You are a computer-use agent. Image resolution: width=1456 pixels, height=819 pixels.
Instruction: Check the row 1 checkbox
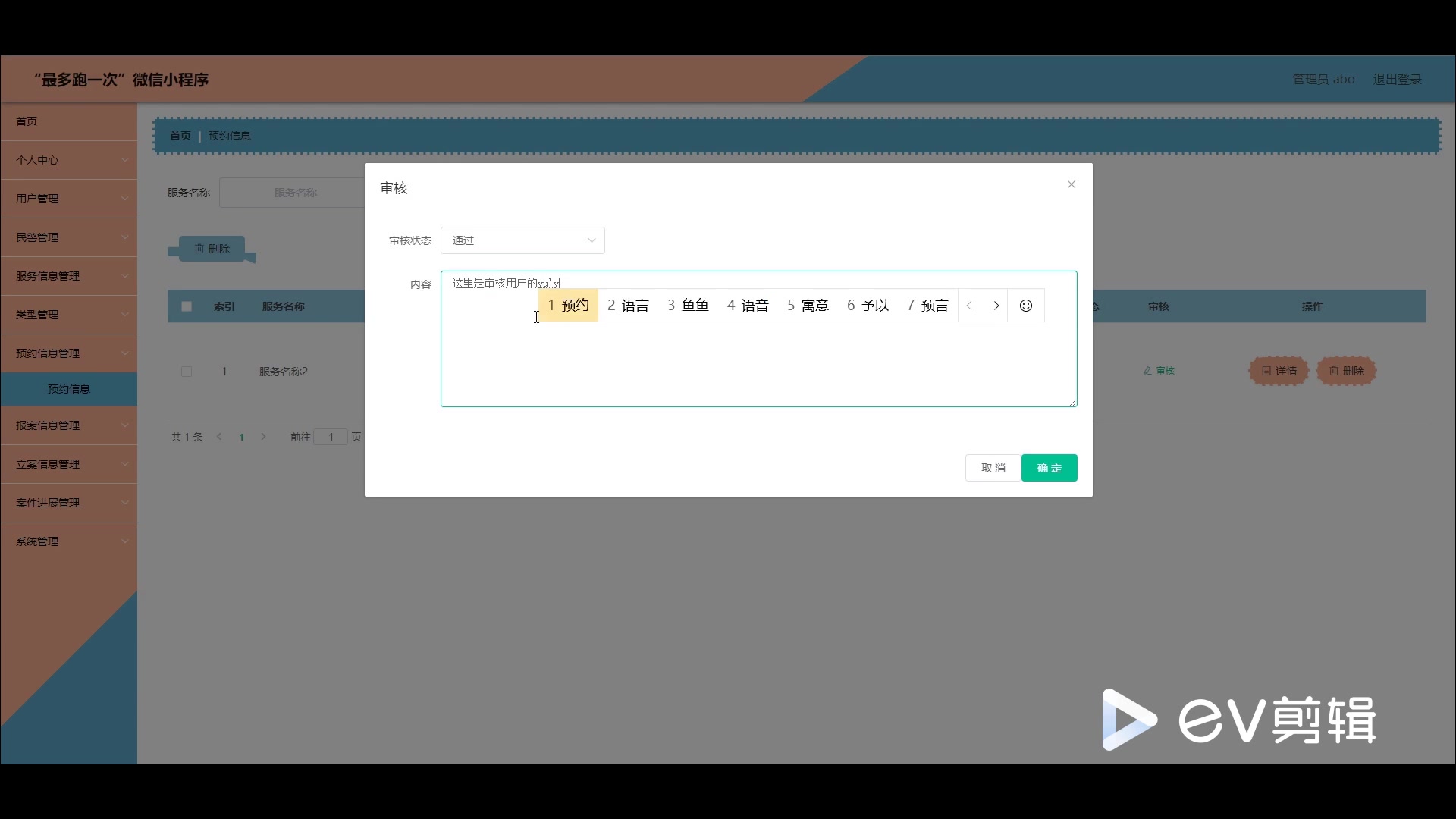pos(187,372)
